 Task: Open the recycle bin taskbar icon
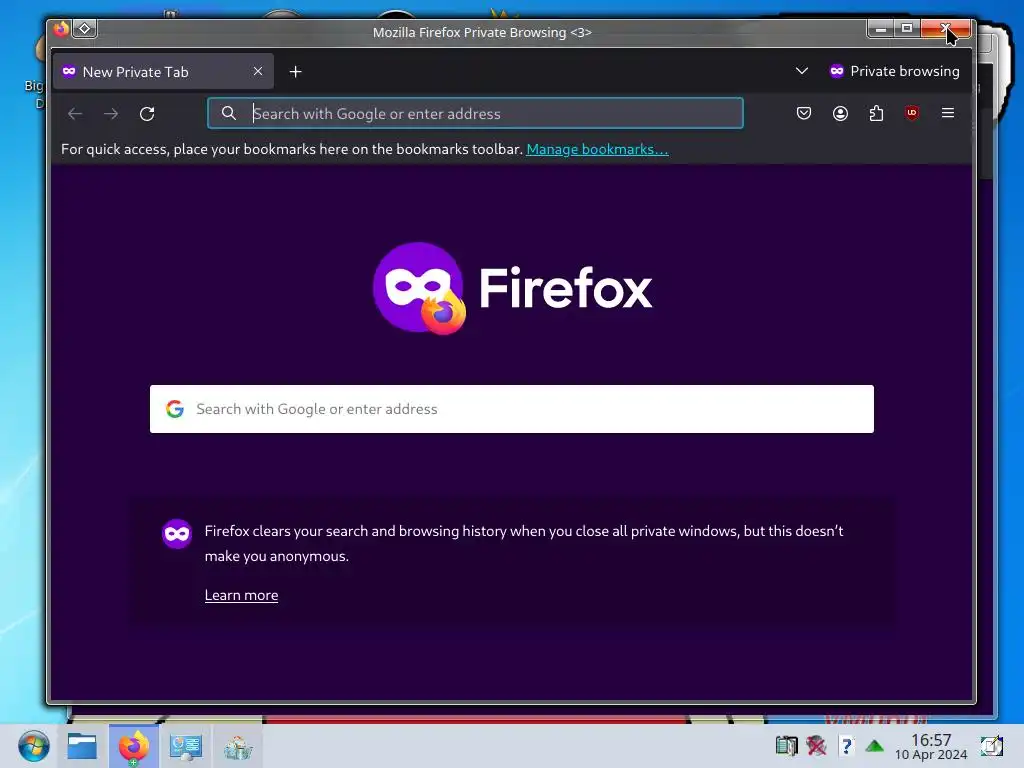[238, 747]
